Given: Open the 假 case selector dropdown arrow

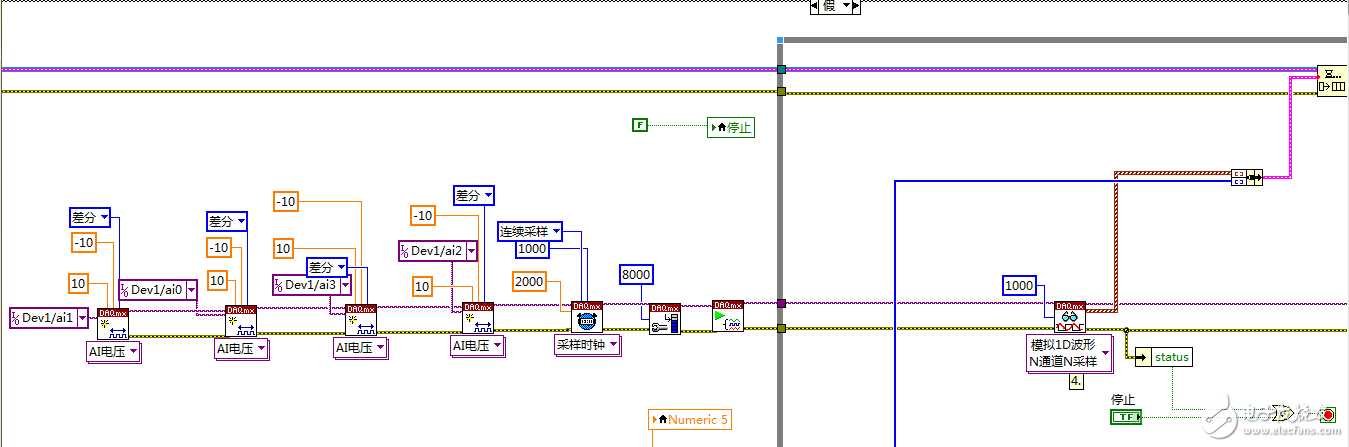Looking at the screenshot, I should (846, 6).
